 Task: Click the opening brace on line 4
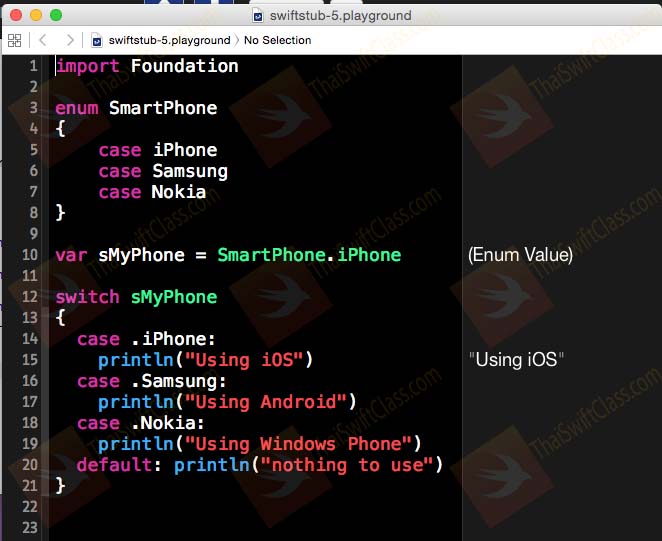(x=60, y=128)
